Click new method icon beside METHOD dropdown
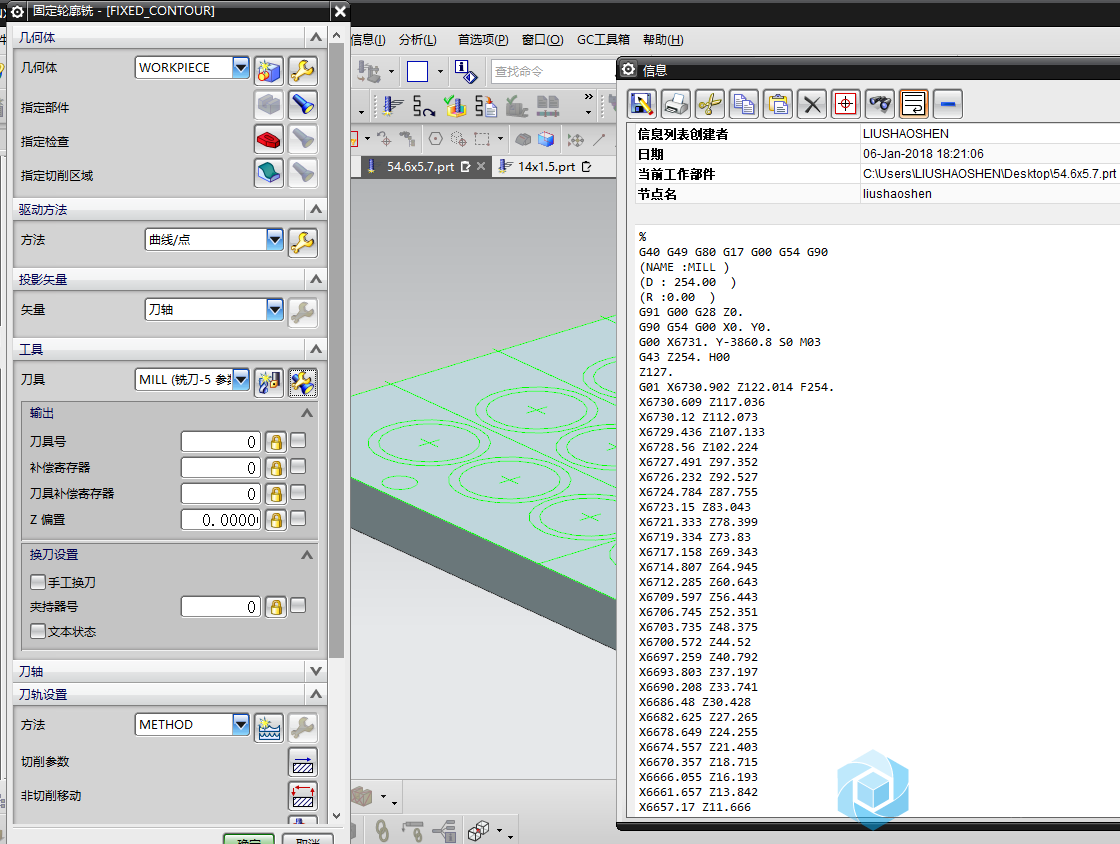This screenshot has height=844, width=1120. [269, 728]
